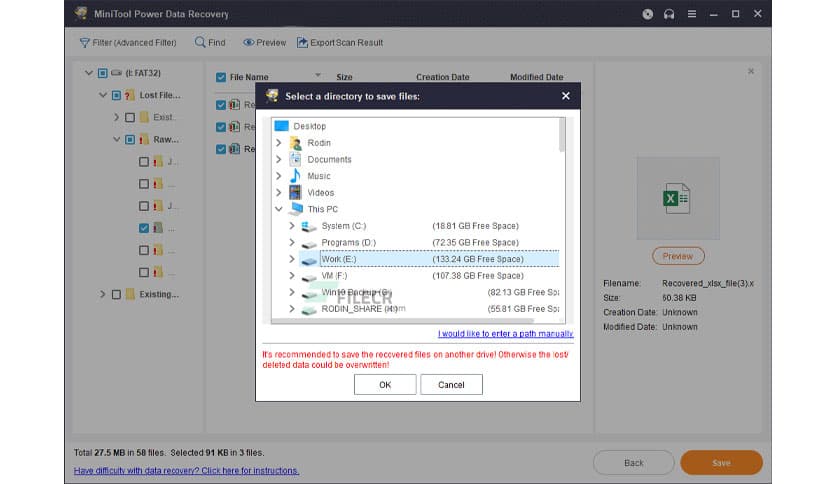Expand the Work (E:) drive

click(292, 259)
